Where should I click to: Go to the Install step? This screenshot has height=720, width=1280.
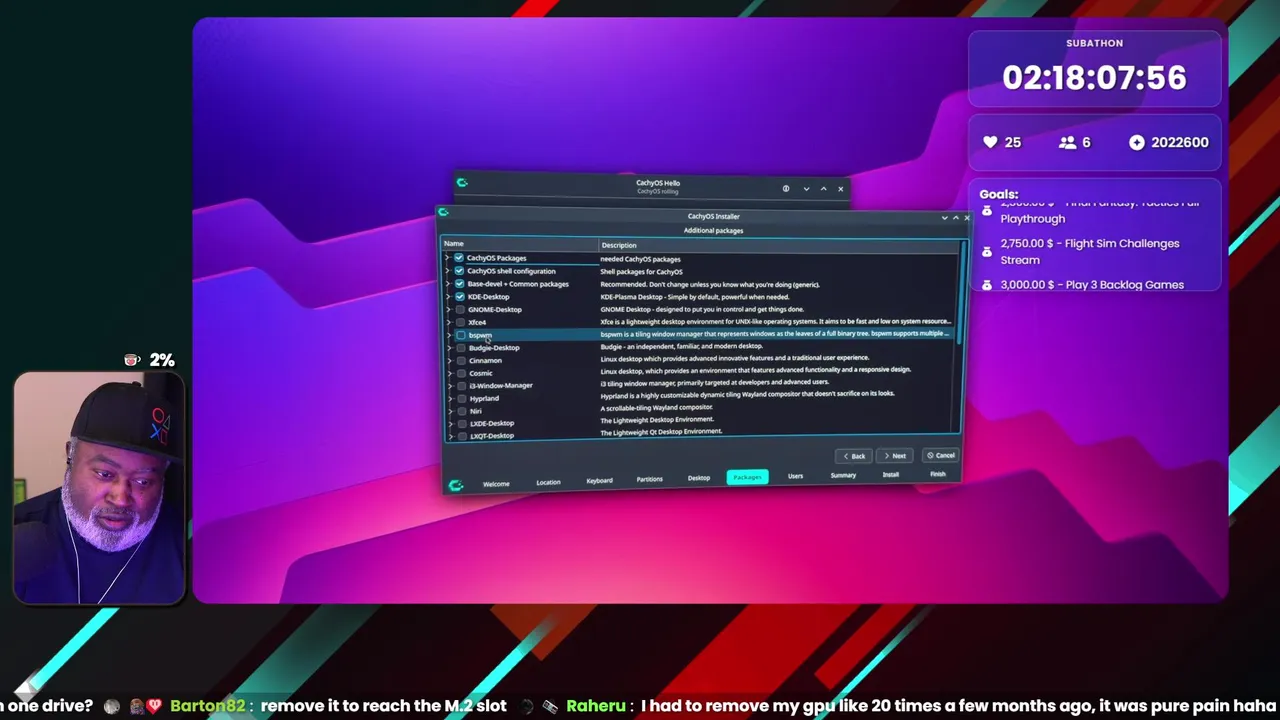point(890,474)
